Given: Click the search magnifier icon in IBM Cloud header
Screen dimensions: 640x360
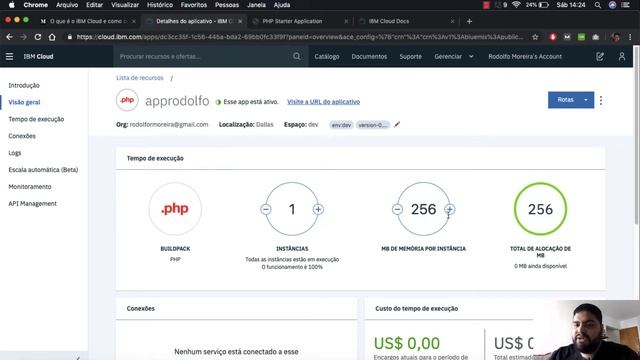Looking at the screenshot, I should point(297,56).
